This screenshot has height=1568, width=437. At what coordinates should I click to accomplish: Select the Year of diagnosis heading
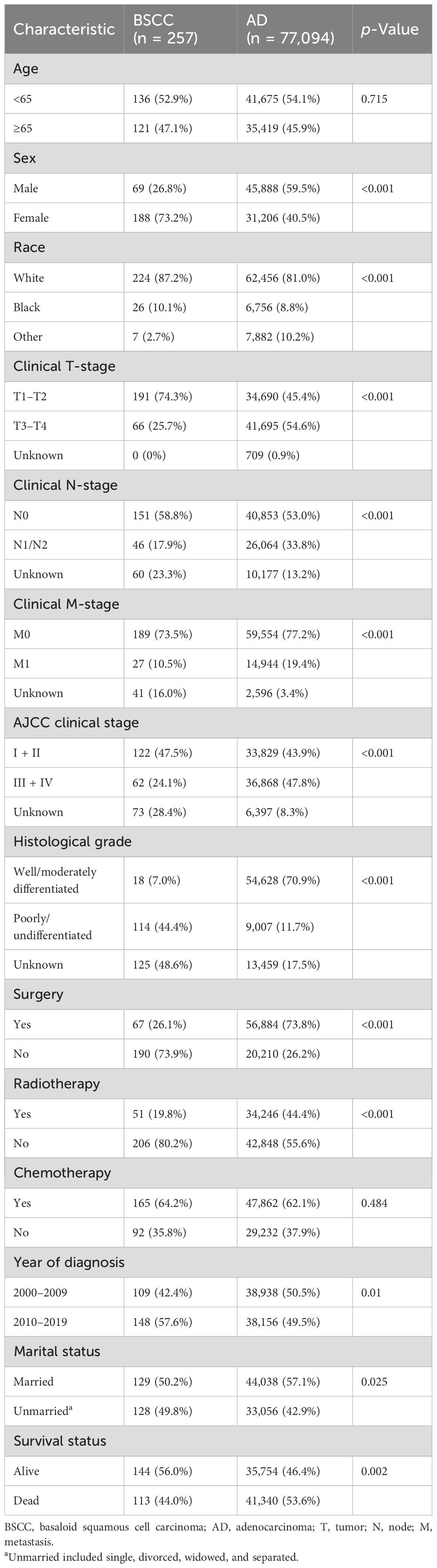(x=69, y=1262)
